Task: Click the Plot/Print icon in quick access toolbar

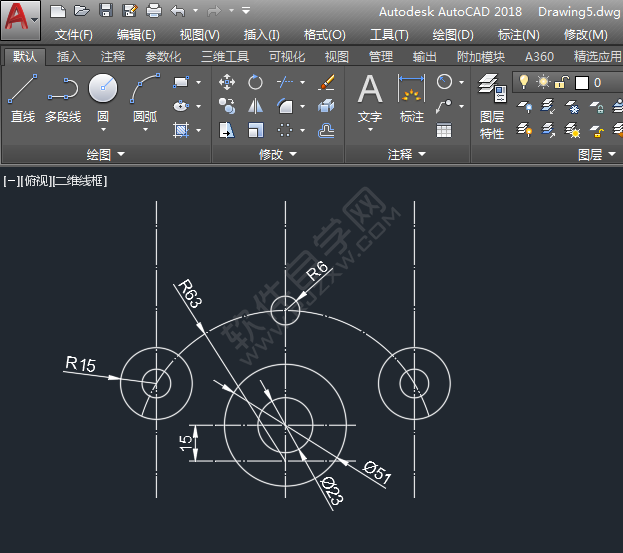Action: click(154, 11)
